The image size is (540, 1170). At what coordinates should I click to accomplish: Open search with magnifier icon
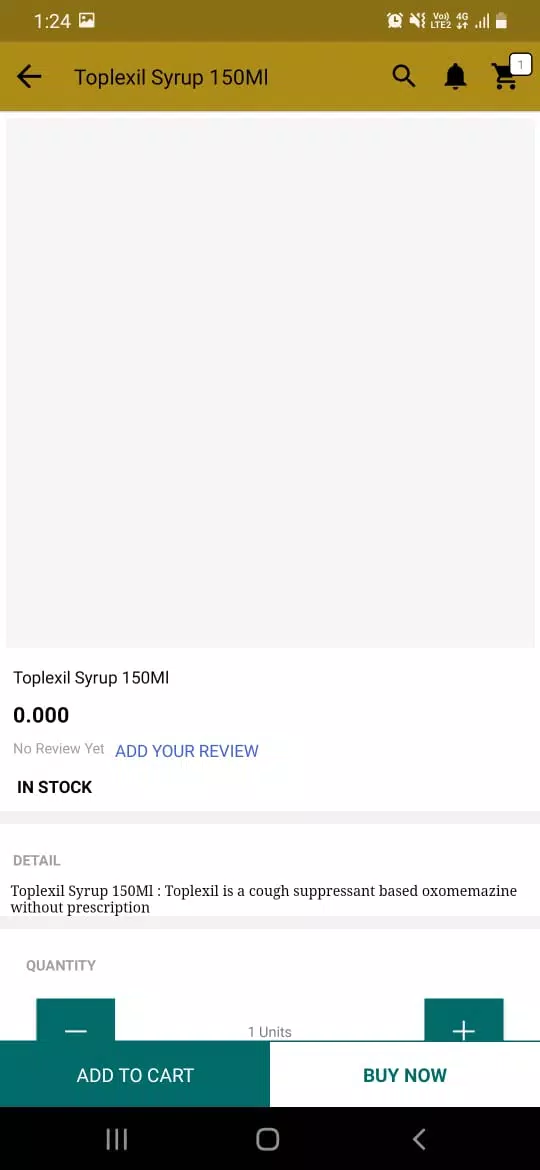[x=404, y=76]
